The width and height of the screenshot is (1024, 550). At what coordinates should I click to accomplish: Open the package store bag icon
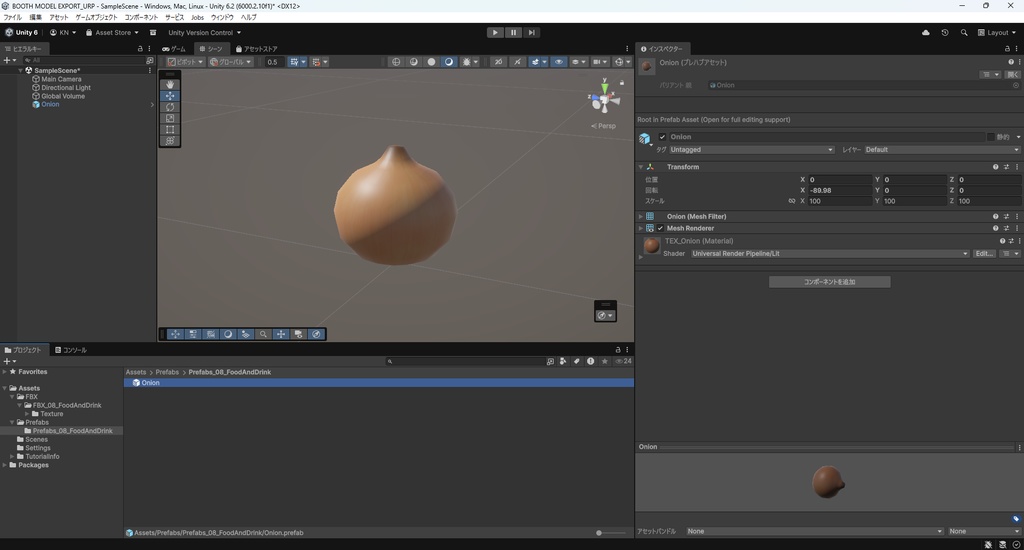(153, 33)
